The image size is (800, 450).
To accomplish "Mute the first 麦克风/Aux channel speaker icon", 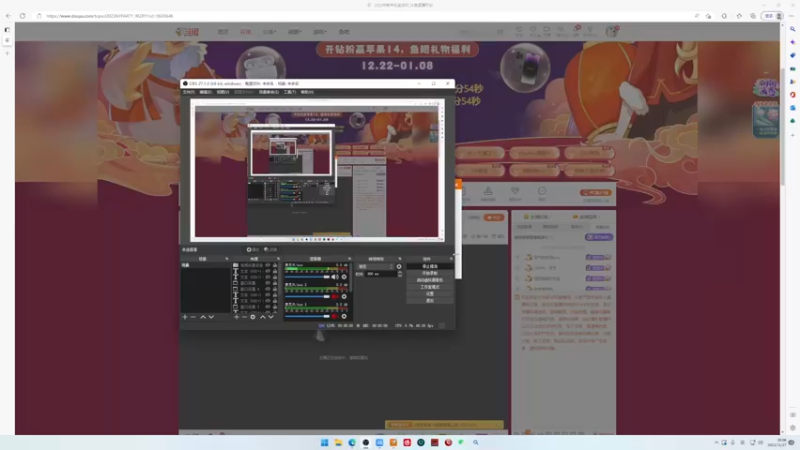I will coord(335,277).
